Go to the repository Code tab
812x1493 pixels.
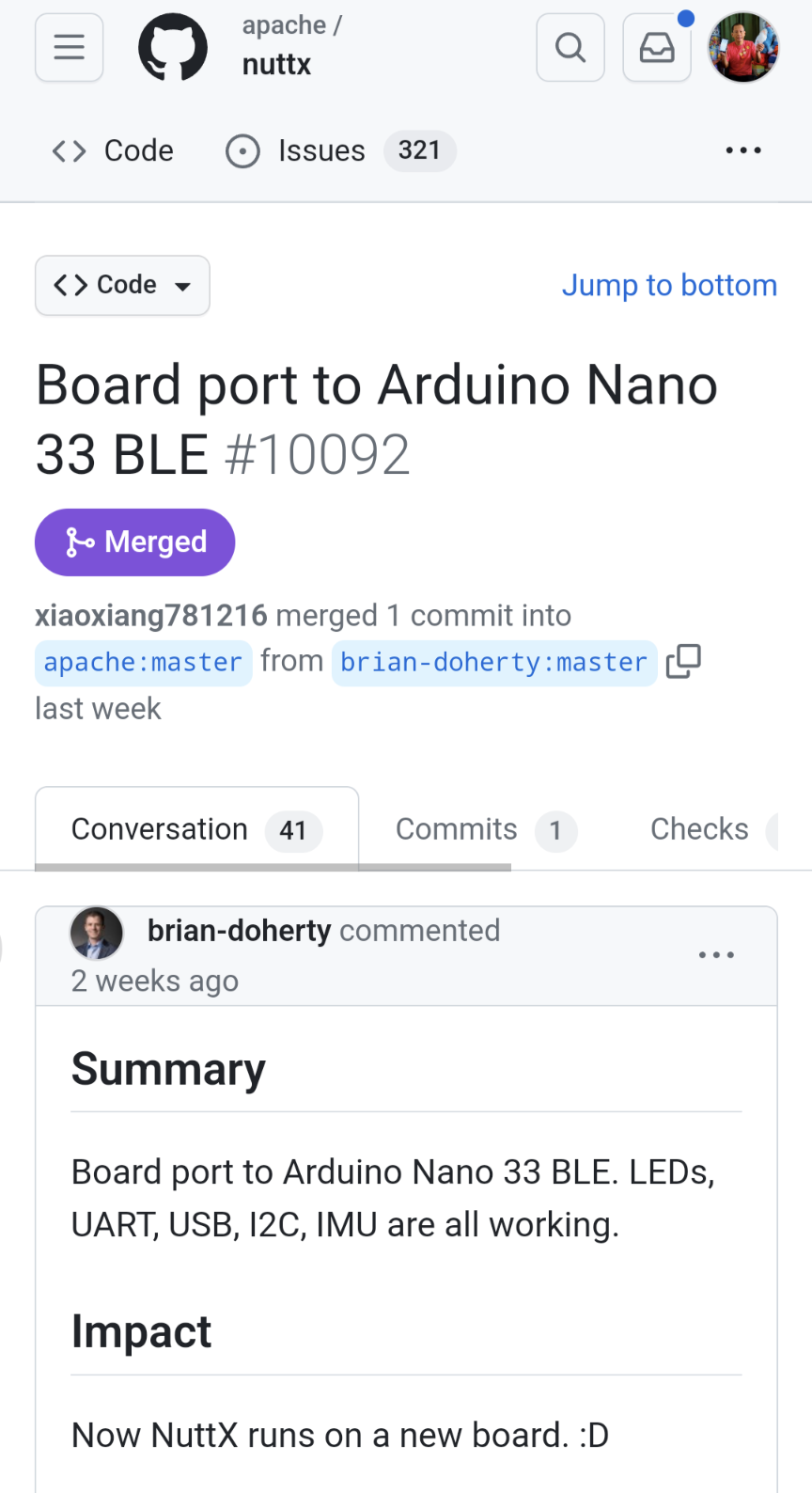[113, 150]
